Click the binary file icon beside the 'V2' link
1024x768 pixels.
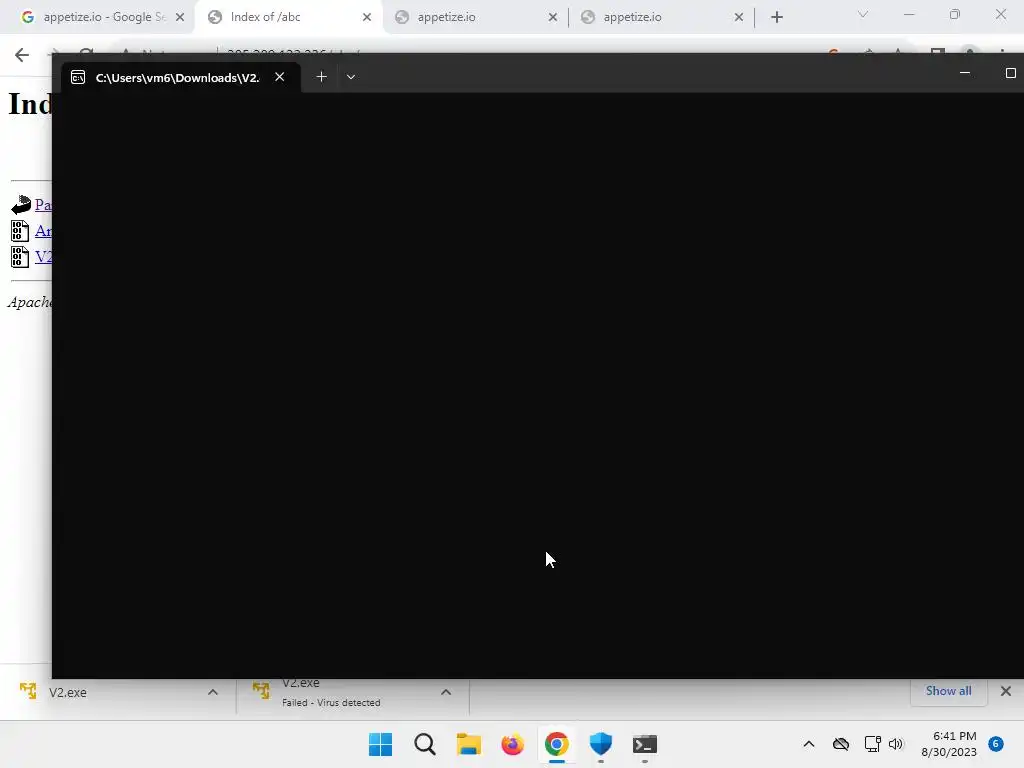[20, 257]
